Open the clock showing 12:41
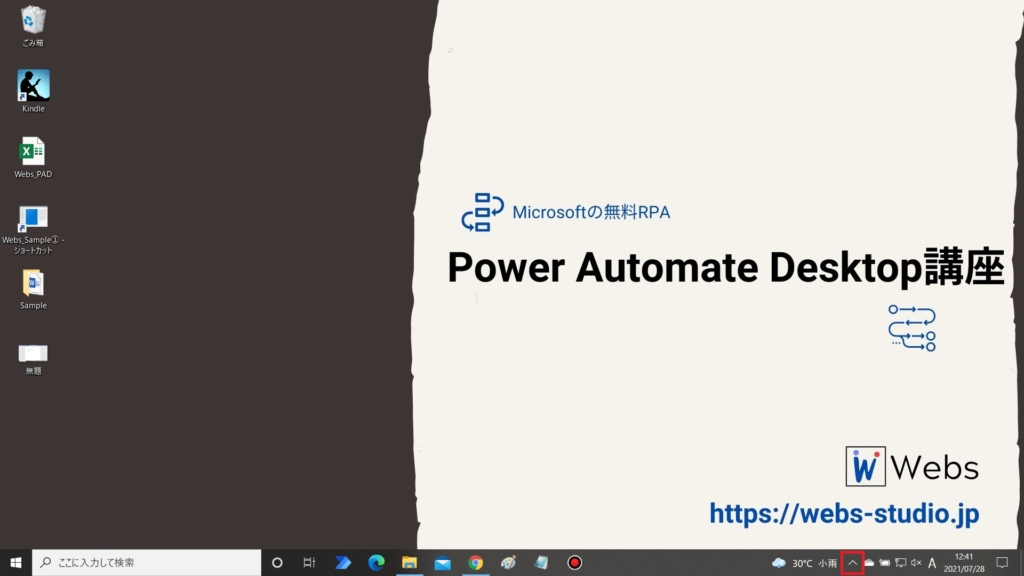 [x=964, y=563]
